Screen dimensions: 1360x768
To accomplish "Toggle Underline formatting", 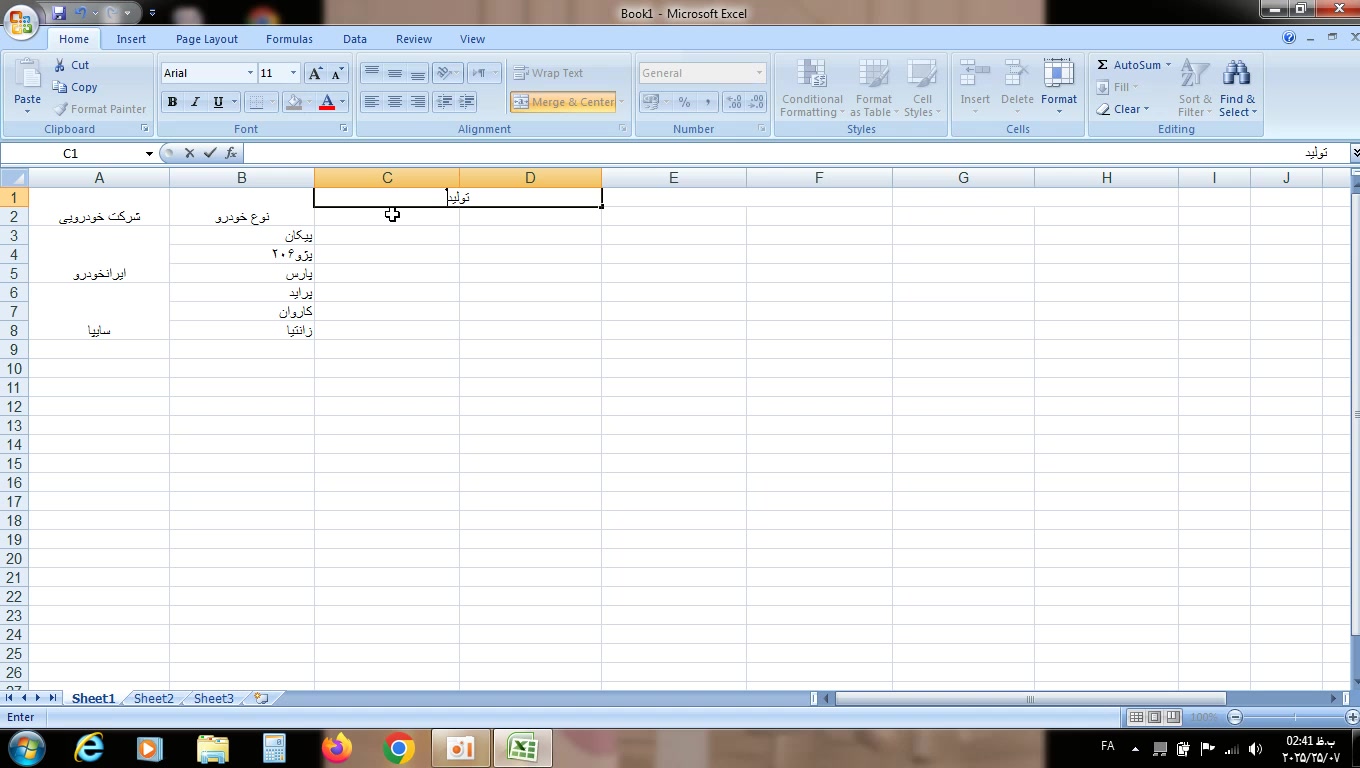I will [218, 102].
